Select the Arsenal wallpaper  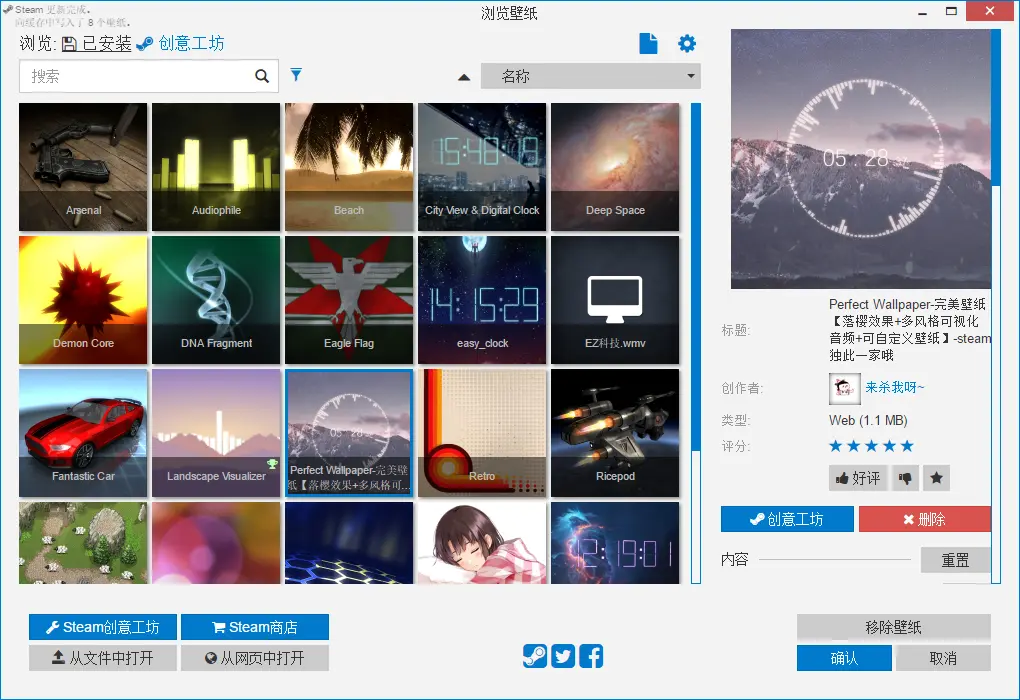[83, 167]
